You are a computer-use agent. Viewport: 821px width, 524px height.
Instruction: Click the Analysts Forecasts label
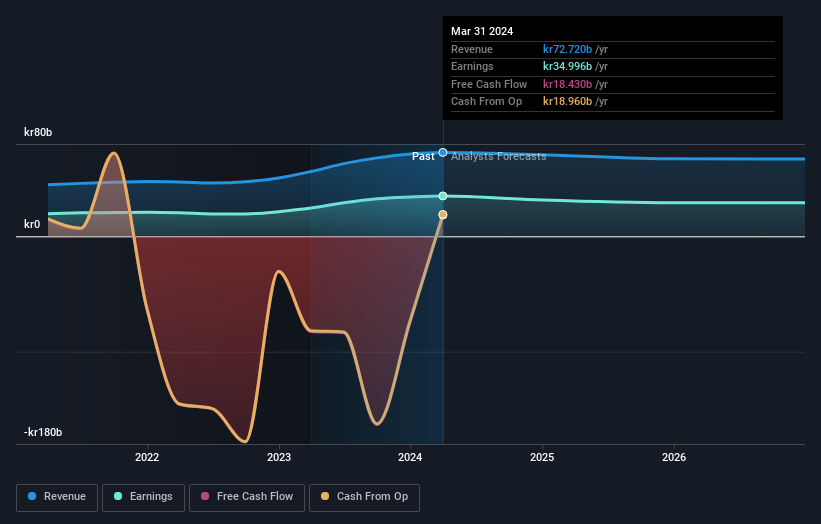(498, 156)
